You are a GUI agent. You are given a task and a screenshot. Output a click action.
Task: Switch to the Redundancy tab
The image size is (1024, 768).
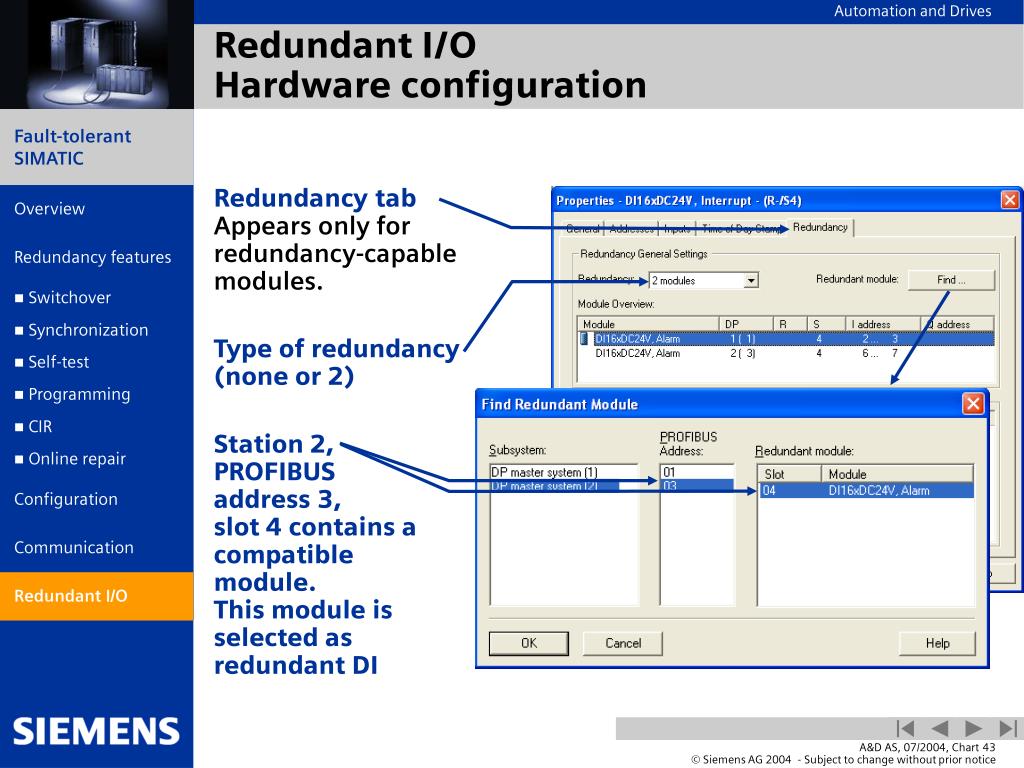point(820,227)
